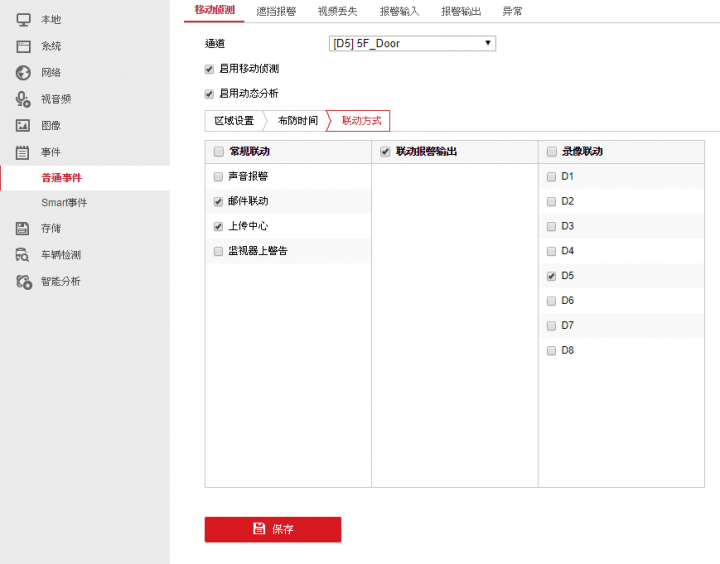Screen dimensions: 720x564
Task: Switch to the 移动侦测 tab
Action: point(214,10)
